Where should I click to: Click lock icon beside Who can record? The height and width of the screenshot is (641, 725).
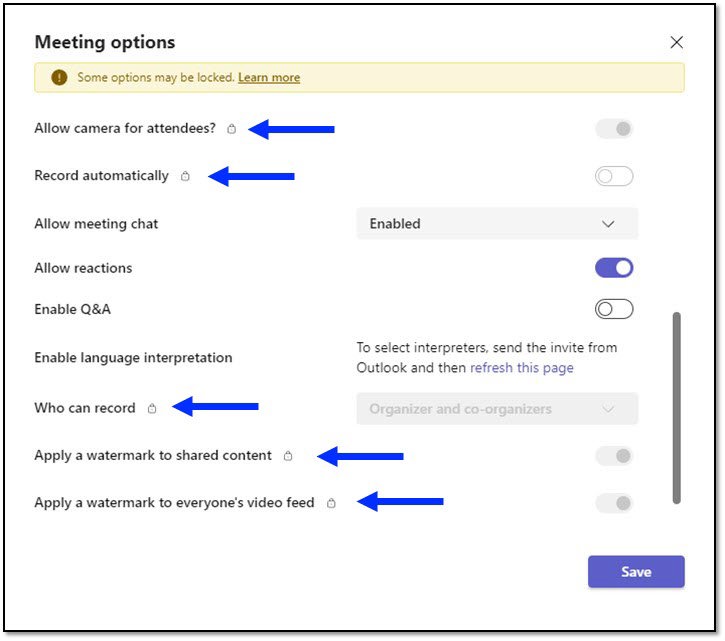coord(152,408)
